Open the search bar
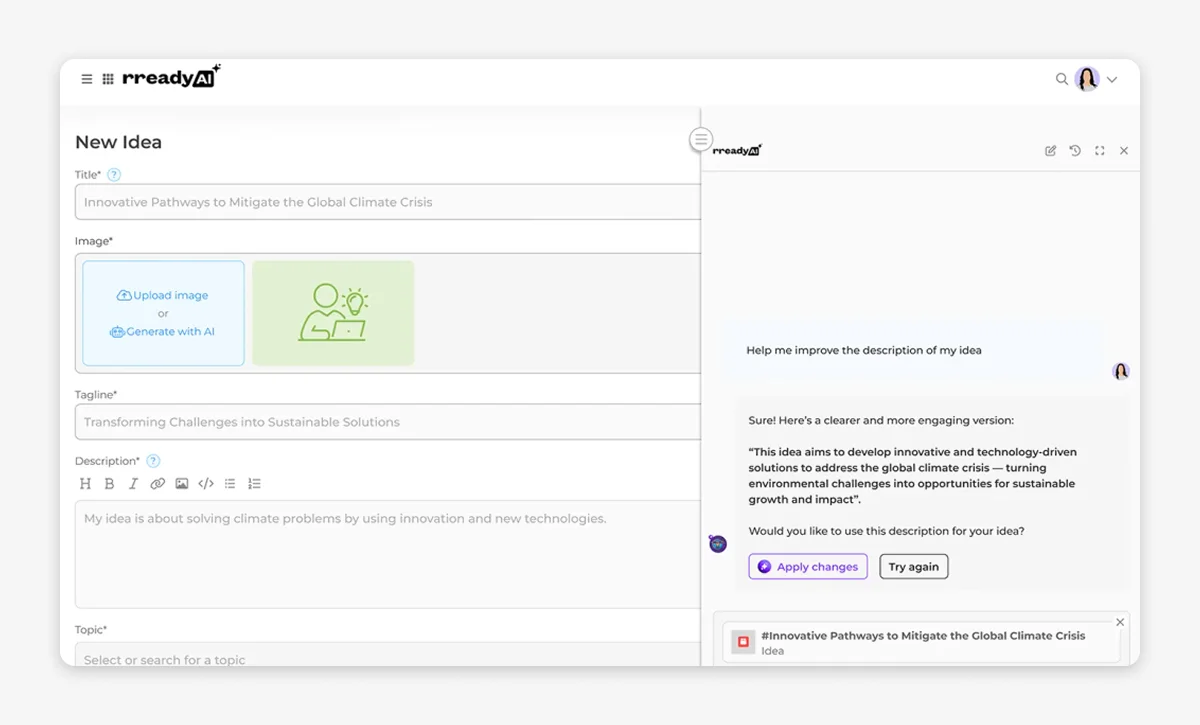1200x725 pixels. point(1062,78)
